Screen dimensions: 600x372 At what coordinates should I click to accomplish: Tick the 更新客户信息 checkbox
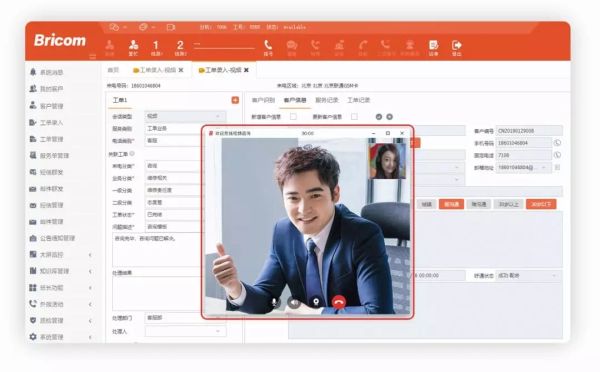(354, 117)
